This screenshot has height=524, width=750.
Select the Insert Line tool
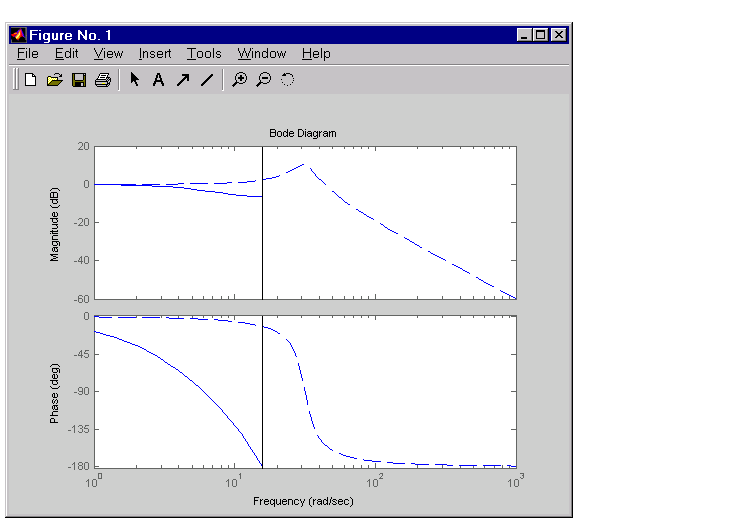[x=206, y=80]
